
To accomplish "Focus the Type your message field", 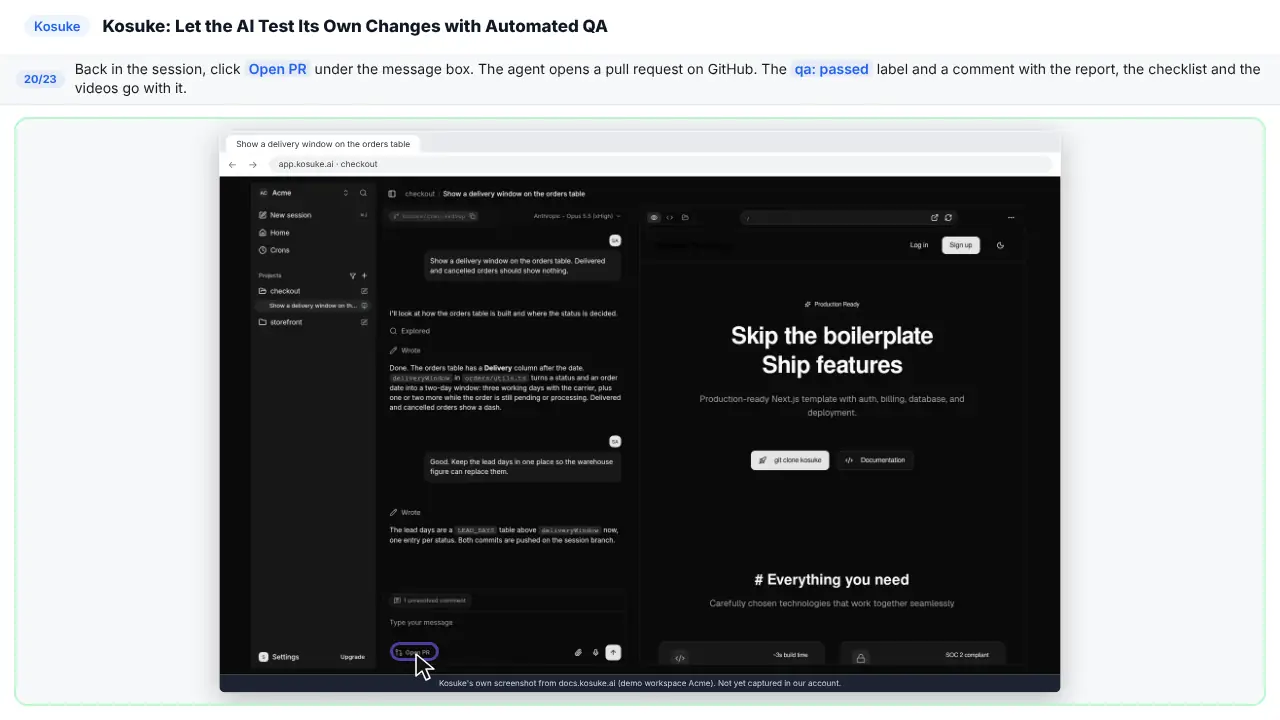I will 505,622.
